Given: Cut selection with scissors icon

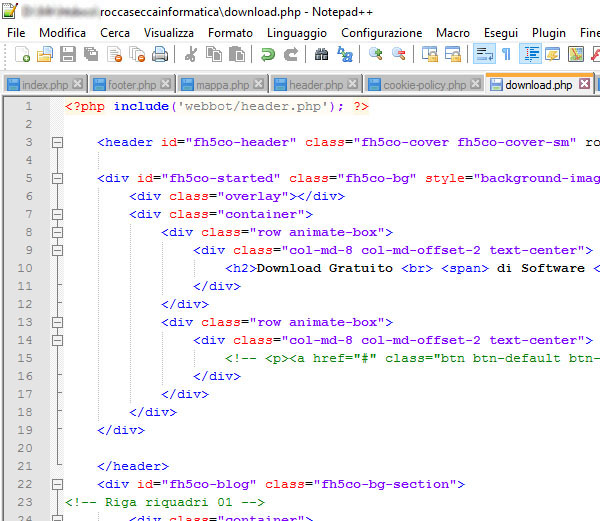Looking at the screenshot, I should pyautogui.click(x=191, y=54).
